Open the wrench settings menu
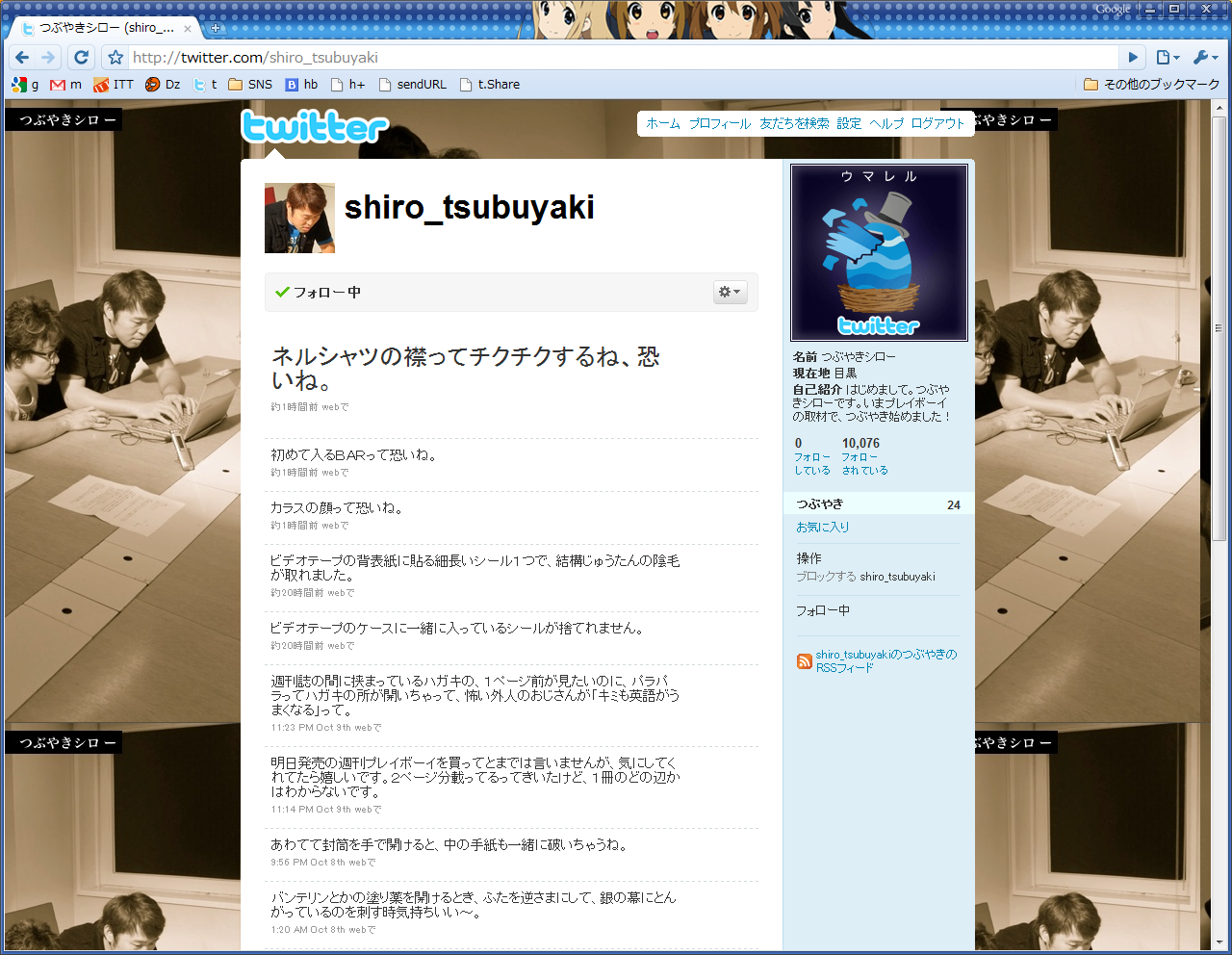1232x955 pixels. [1205, 58]
